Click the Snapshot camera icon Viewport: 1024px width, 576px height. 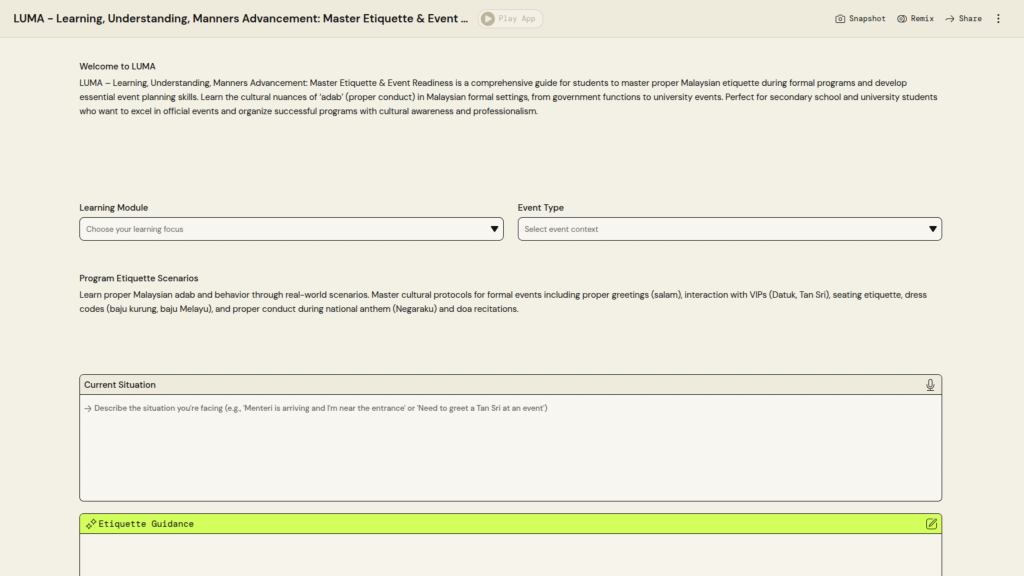tap(840, 19)
